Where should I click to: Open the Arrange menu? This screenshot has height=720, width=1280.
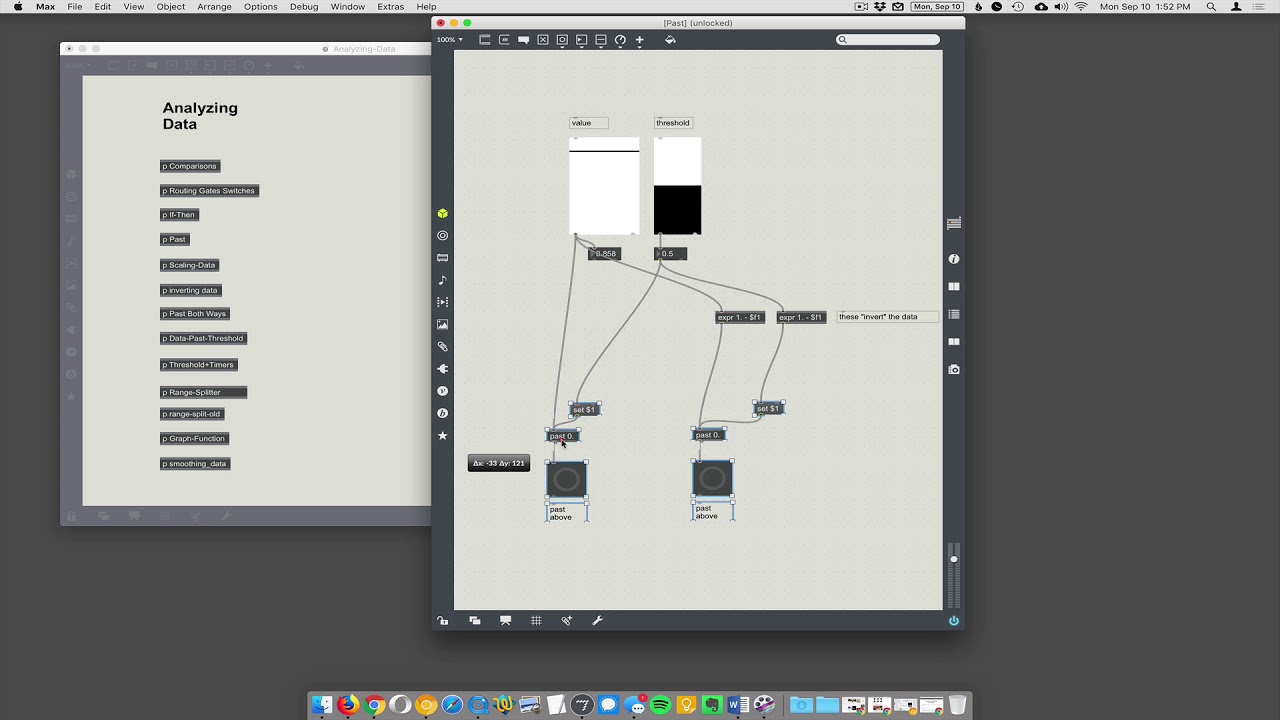[x=214, y=7]
